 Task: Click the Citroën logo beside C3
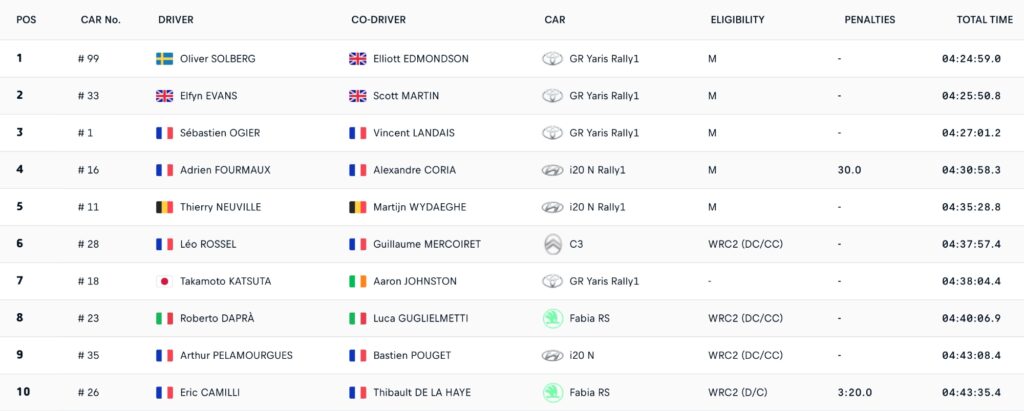pyautogui.click(x=552, y=244)
